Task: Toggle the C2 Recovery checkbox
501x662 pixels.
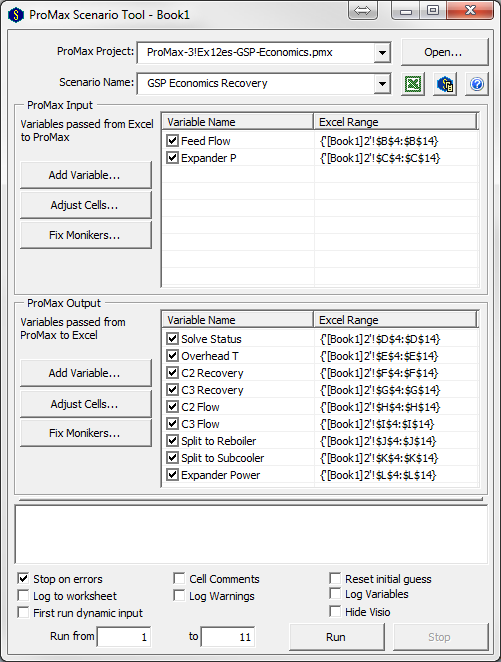Action: pyautogui.click(x=172, y=373)
